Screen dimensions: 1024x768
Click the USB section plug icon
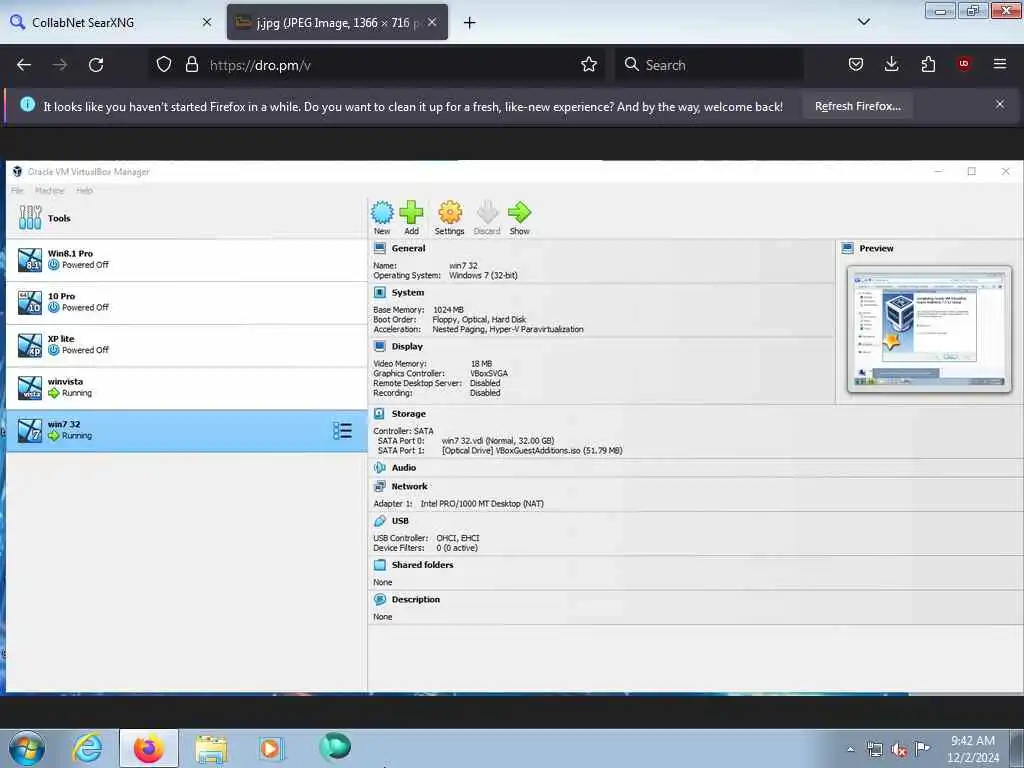point(379,521)
